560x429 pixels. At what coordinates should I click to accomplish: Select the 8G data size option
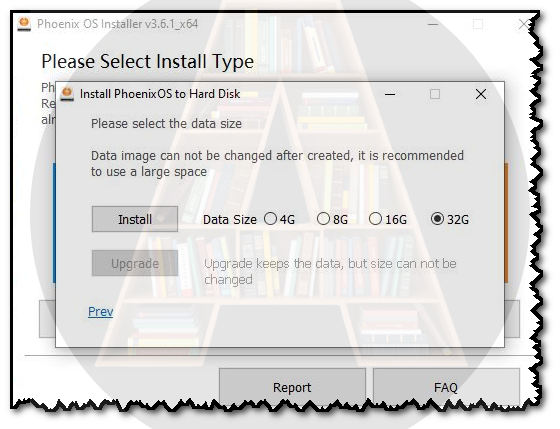pos(332,219)
